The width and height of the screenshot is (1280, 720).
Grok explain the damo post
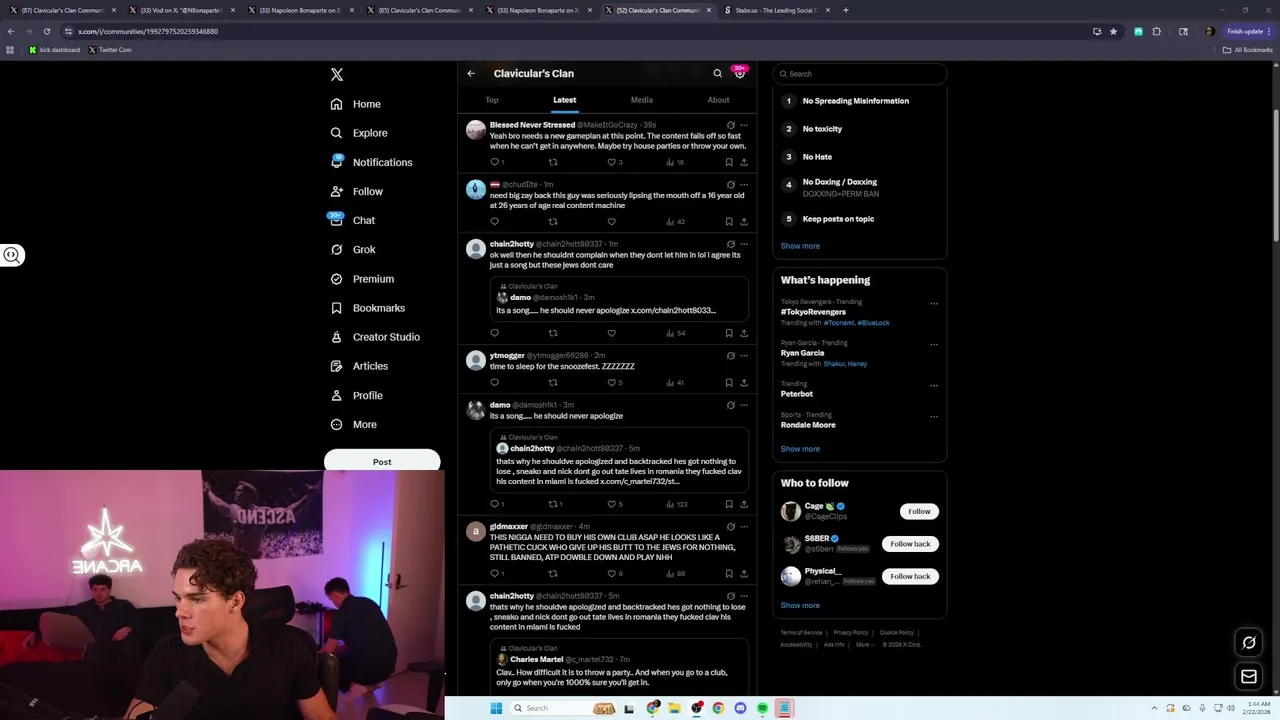730,405
